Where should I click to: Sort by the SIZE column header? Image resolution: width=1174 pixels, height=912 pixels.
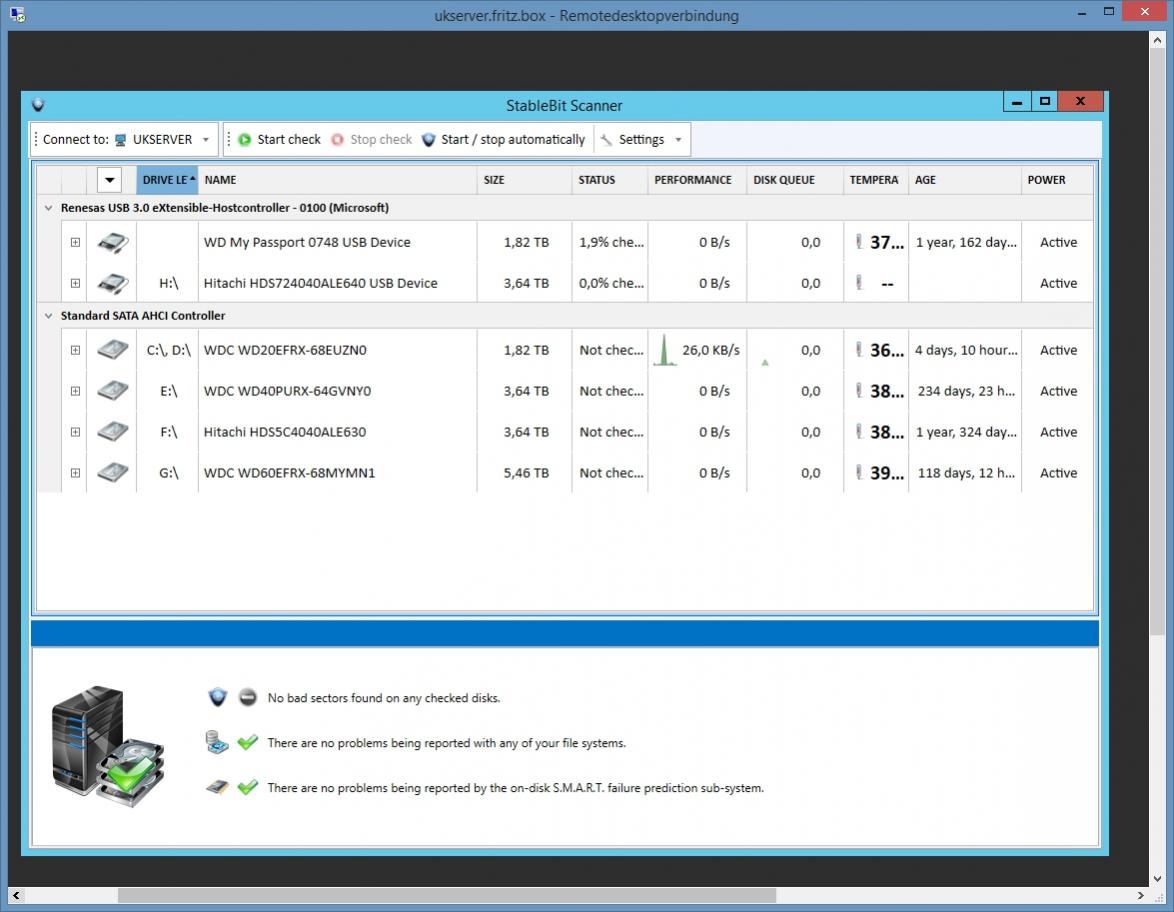(x=524, y=180)
